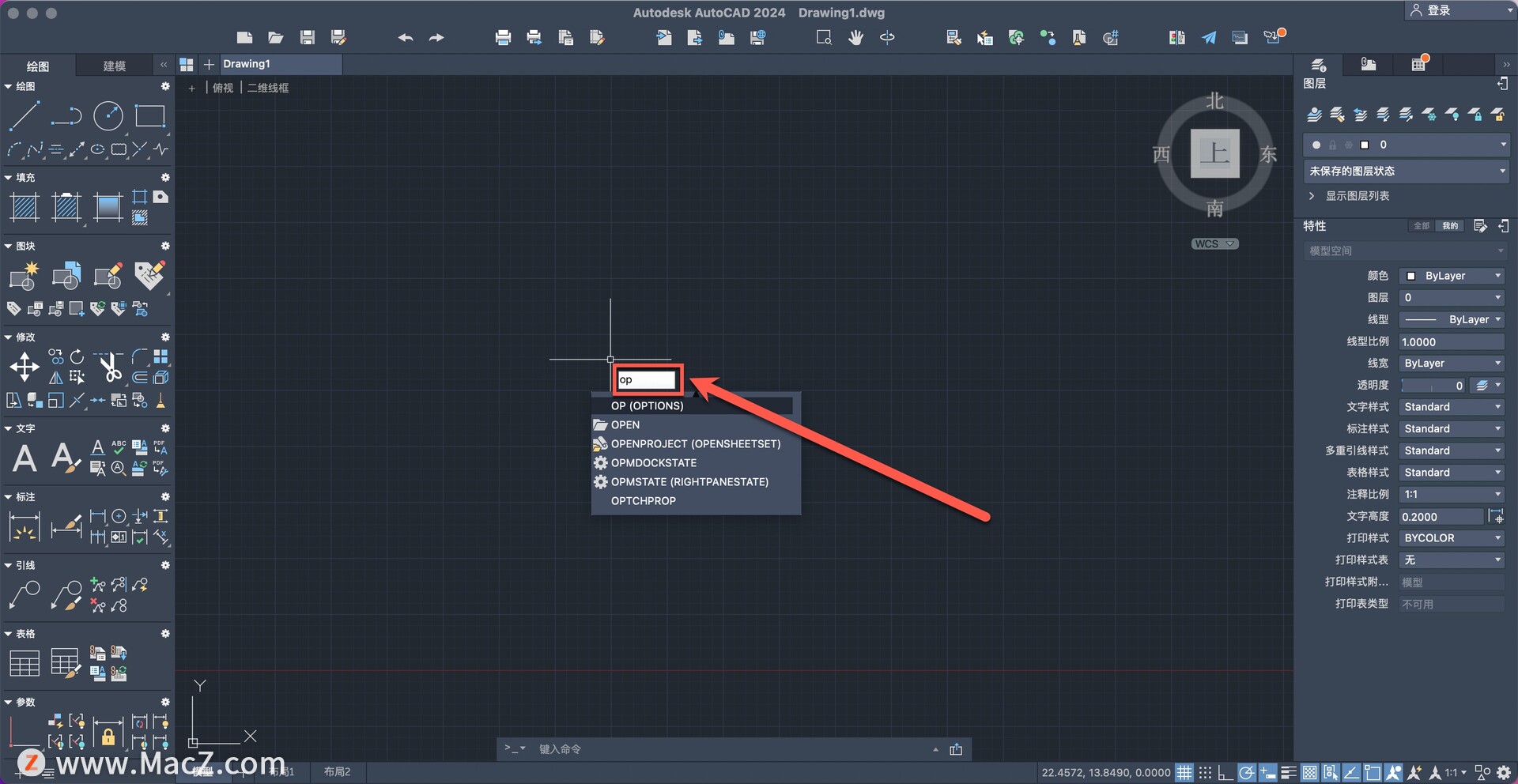The image size is (1518, 784).
Task: Click the 全部 properties filter button
Action: 1422,226
